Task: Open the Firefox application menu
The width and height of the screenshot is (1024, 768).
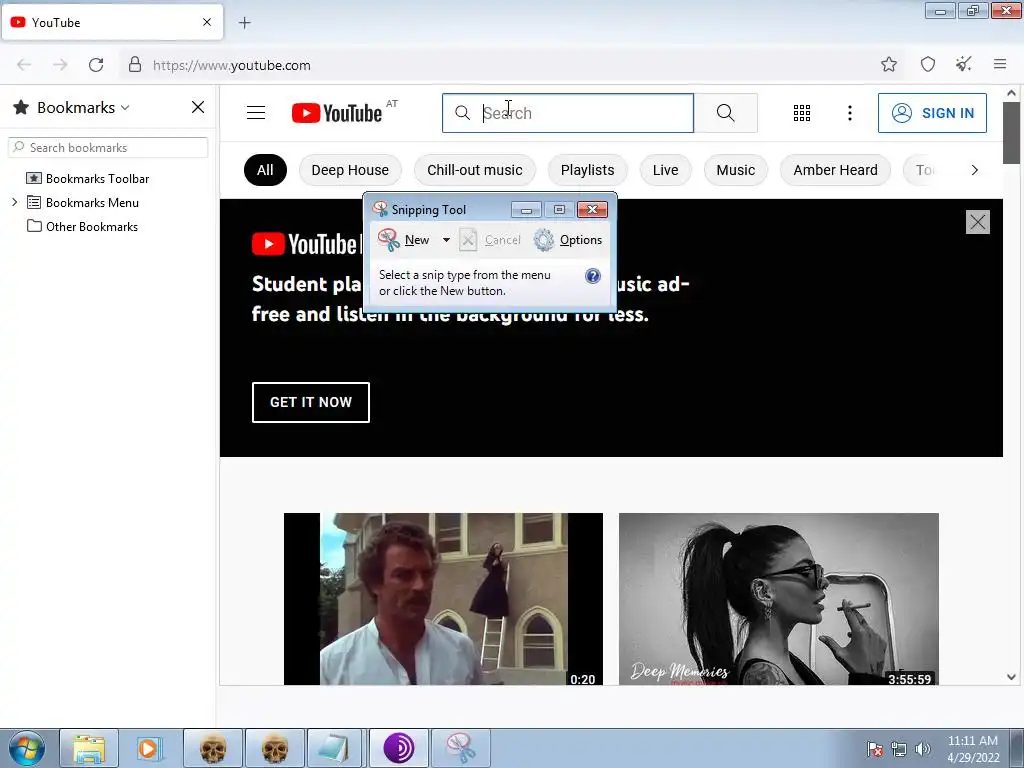Action: coord(1000,64)
